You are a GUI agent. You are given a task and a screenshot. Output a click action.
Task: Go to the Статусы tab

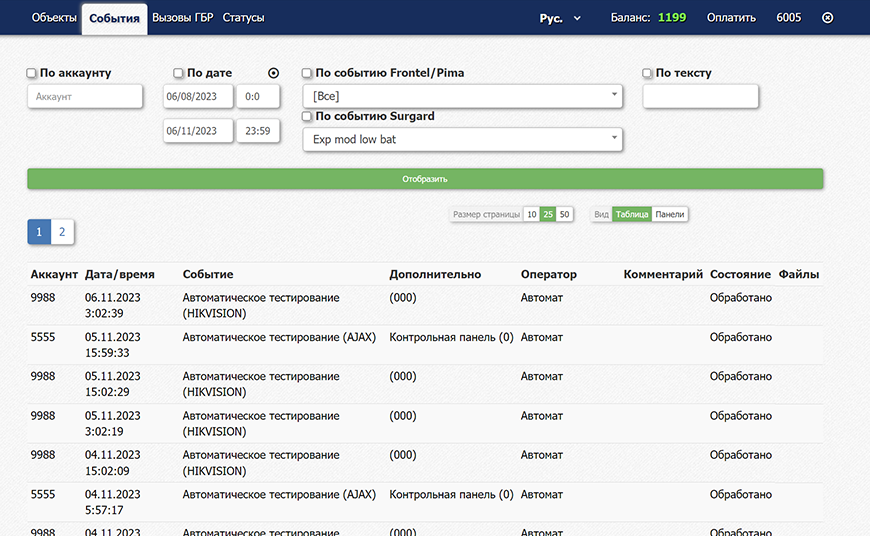point(244,18)
